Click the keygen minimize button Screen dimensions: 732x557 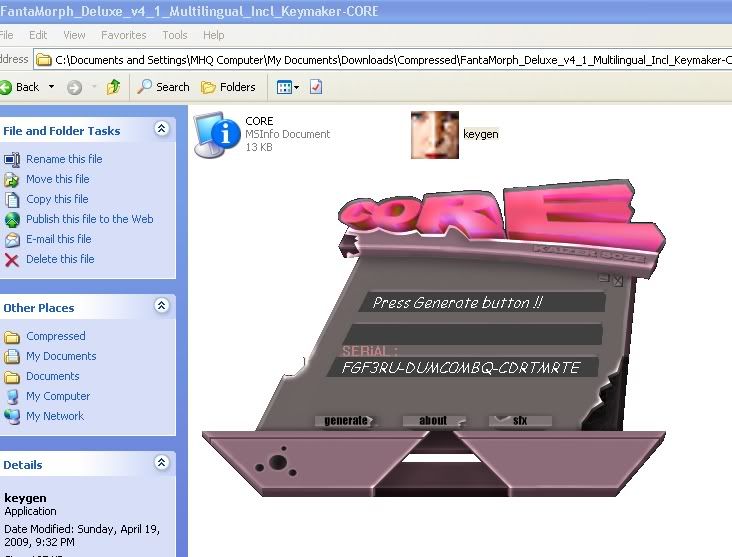click(x=605, y=278)
